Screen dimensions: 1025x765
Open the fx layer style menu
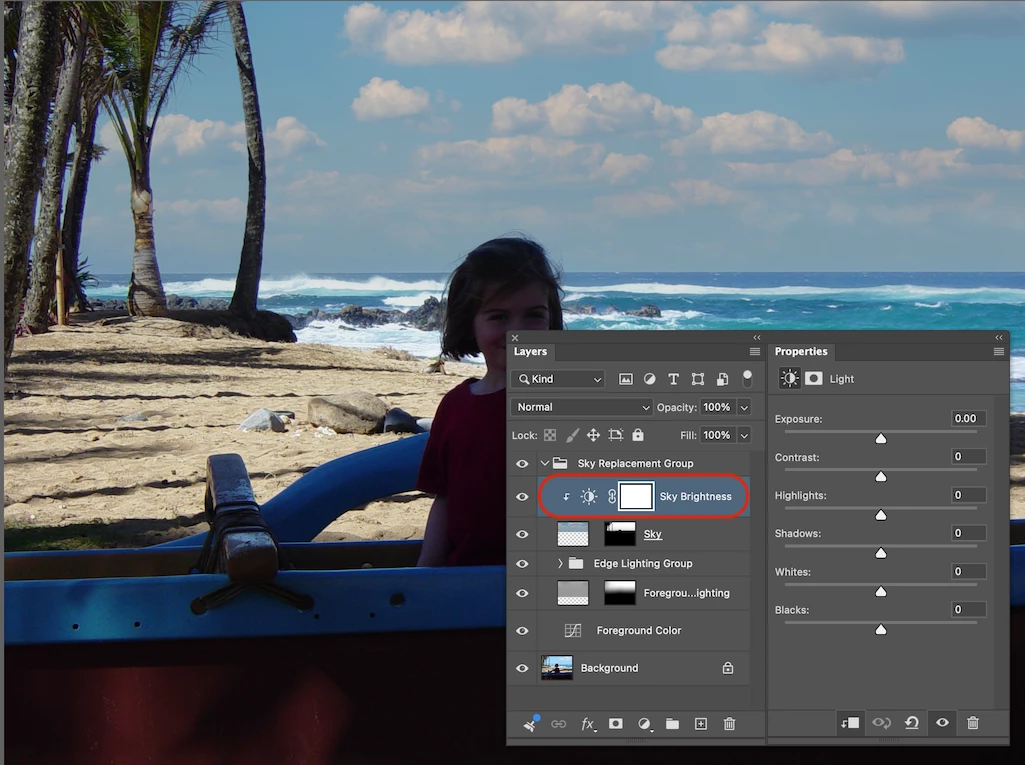tap(588, 724)
